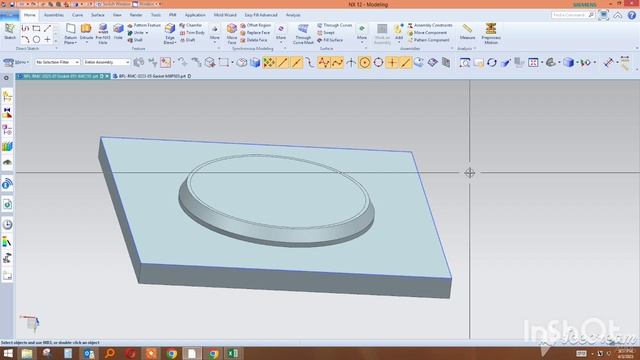This screenshot has height=360, width=640.
Task: Toggle the Arc Center snap point
Action: pyautogui.click(x=364, y=62)
